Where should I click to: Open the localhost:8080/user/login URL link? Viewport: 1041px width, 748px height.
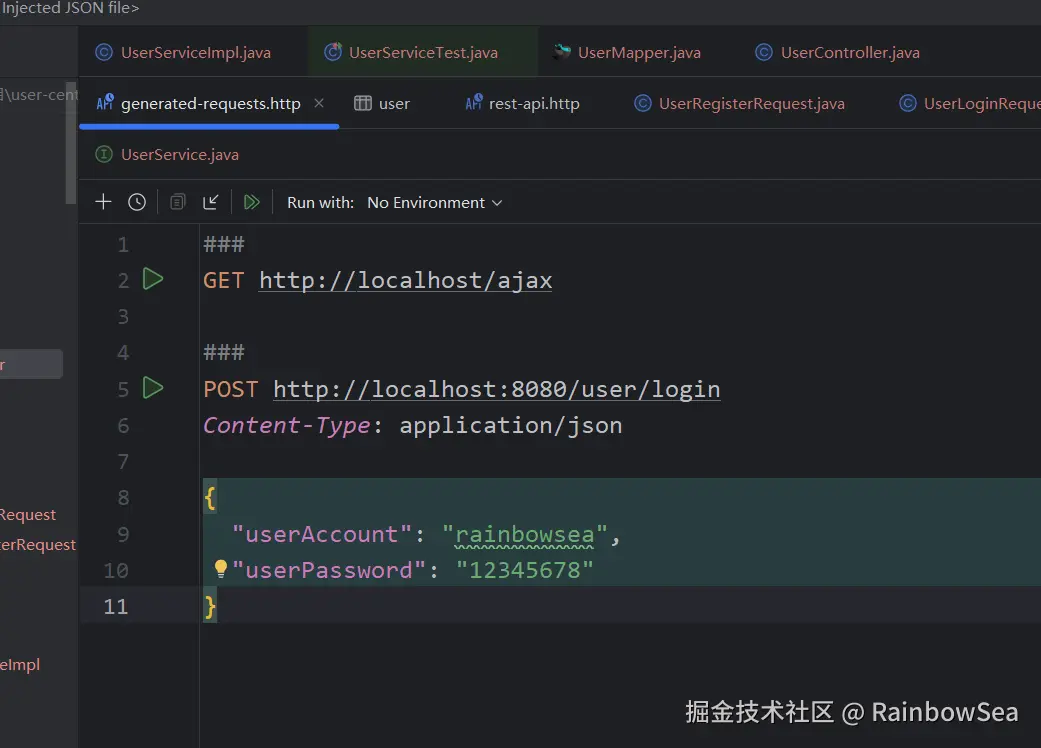(497, 390)
